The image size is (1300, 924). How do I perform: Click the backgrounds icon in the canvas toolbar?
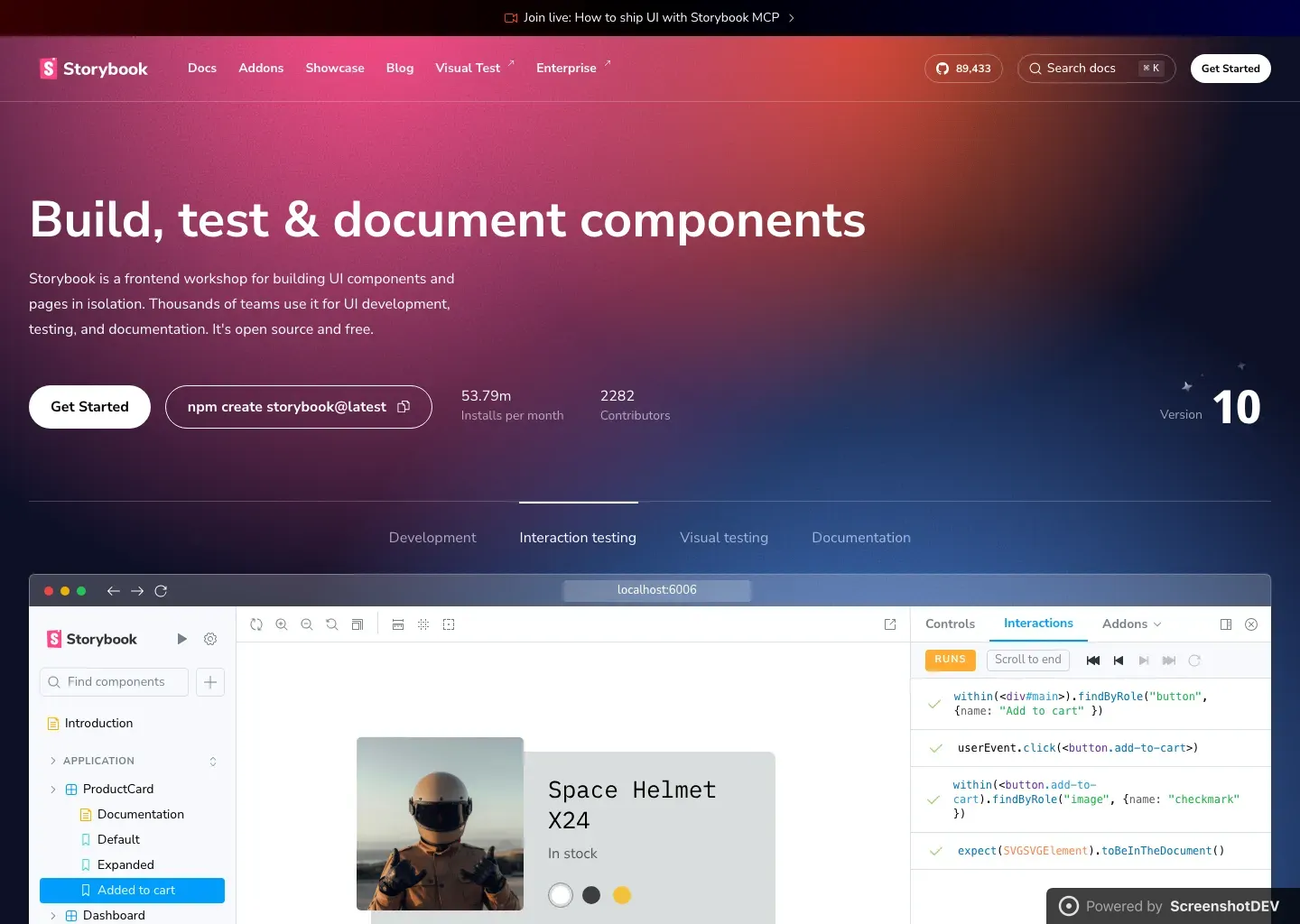[x=357, y=624]
